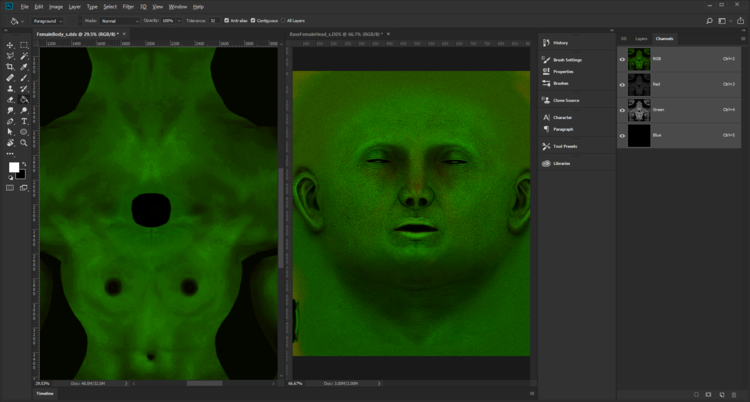Select the Path Selection tool

pyautogui.click(x=10, y=132)
